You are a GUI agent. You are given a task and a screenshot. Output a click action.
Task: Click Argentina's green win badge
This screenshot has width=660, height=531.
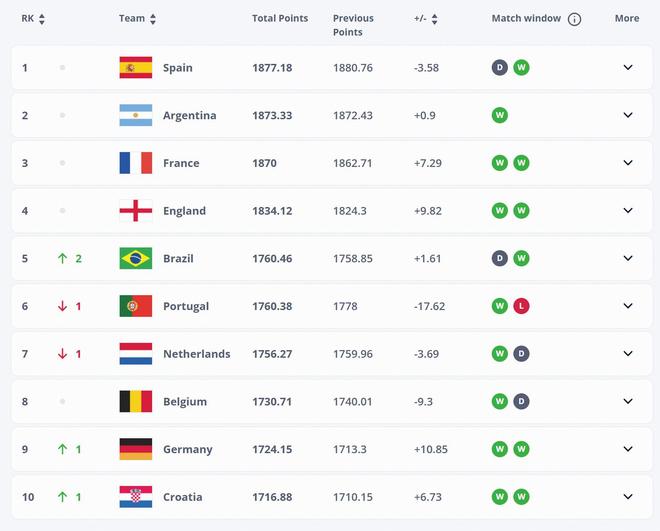[x=500, y=115]
